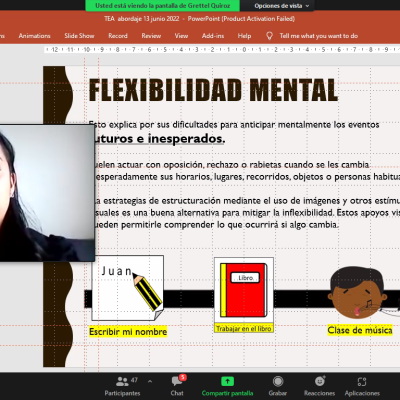The image size is (400, 400).
Task: Select the Trabajar en el libro caption
Action: tap(244, 328)
